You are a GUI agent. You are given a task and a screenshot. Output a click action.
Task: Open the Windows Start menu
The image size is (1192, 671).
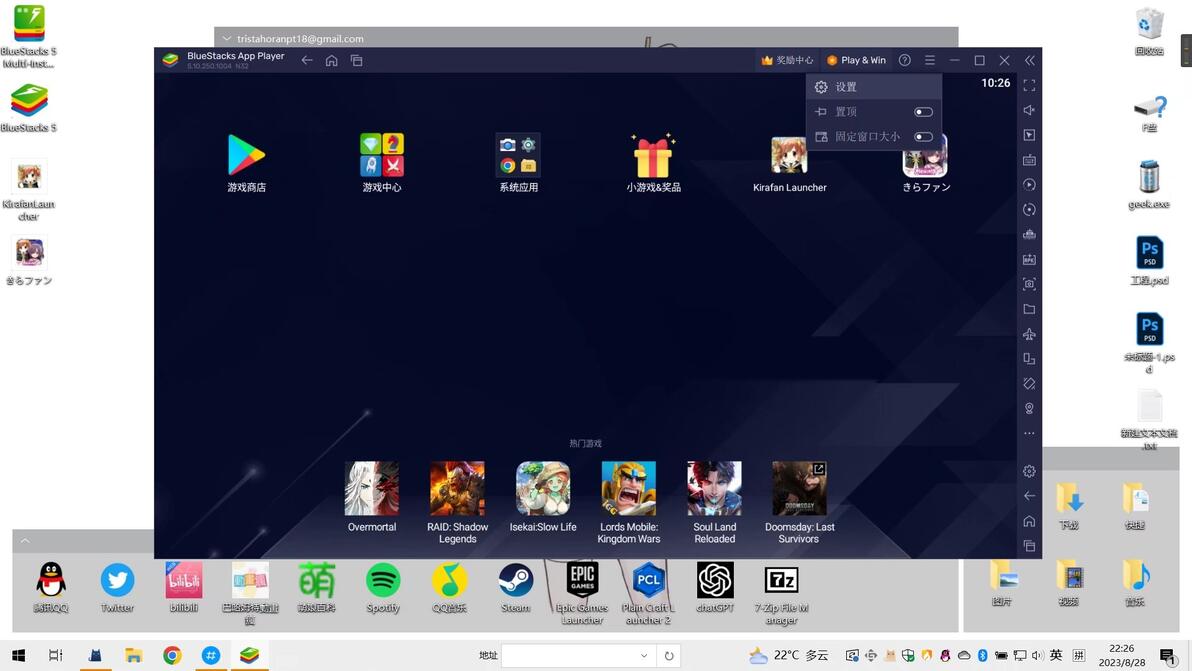click(x=18, y=655)
